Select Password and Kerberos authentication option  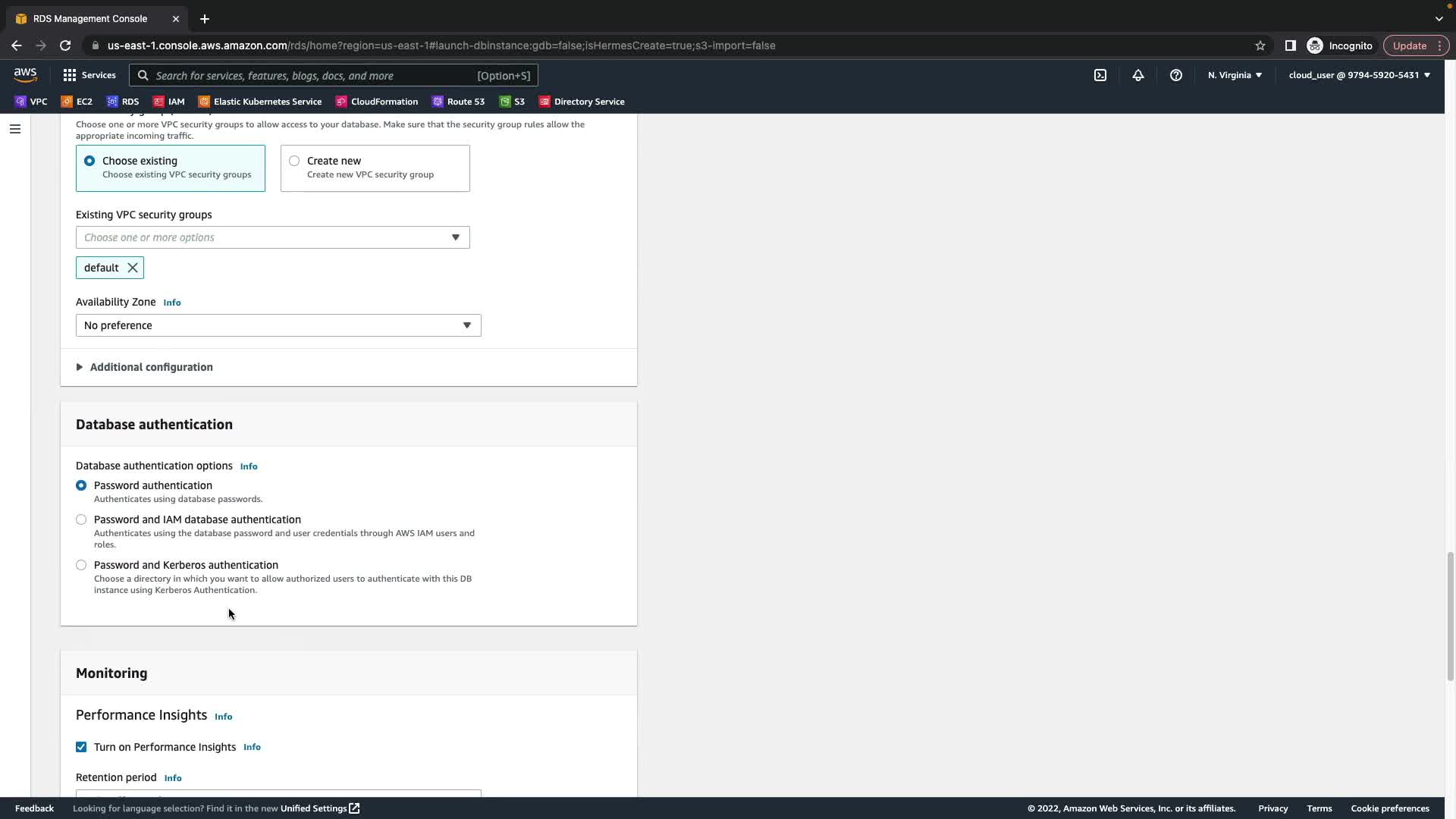81,565
